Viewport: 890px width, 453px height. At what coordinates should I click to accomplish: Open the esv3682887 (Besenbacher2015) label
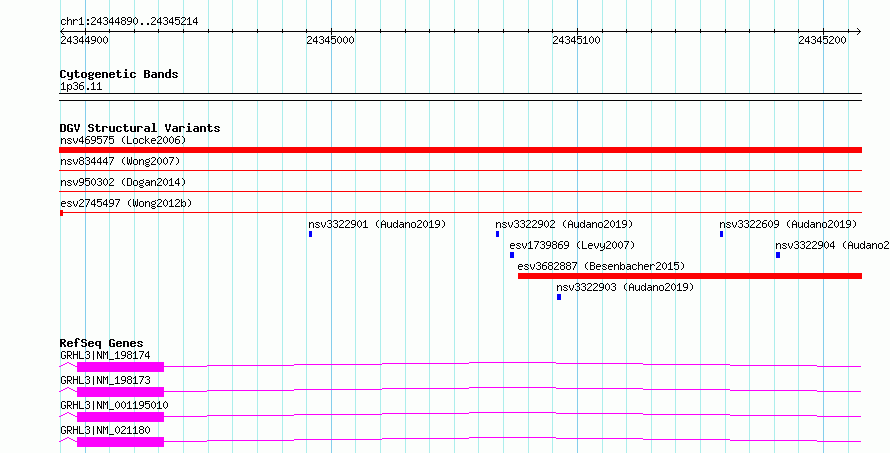point(601,266)
